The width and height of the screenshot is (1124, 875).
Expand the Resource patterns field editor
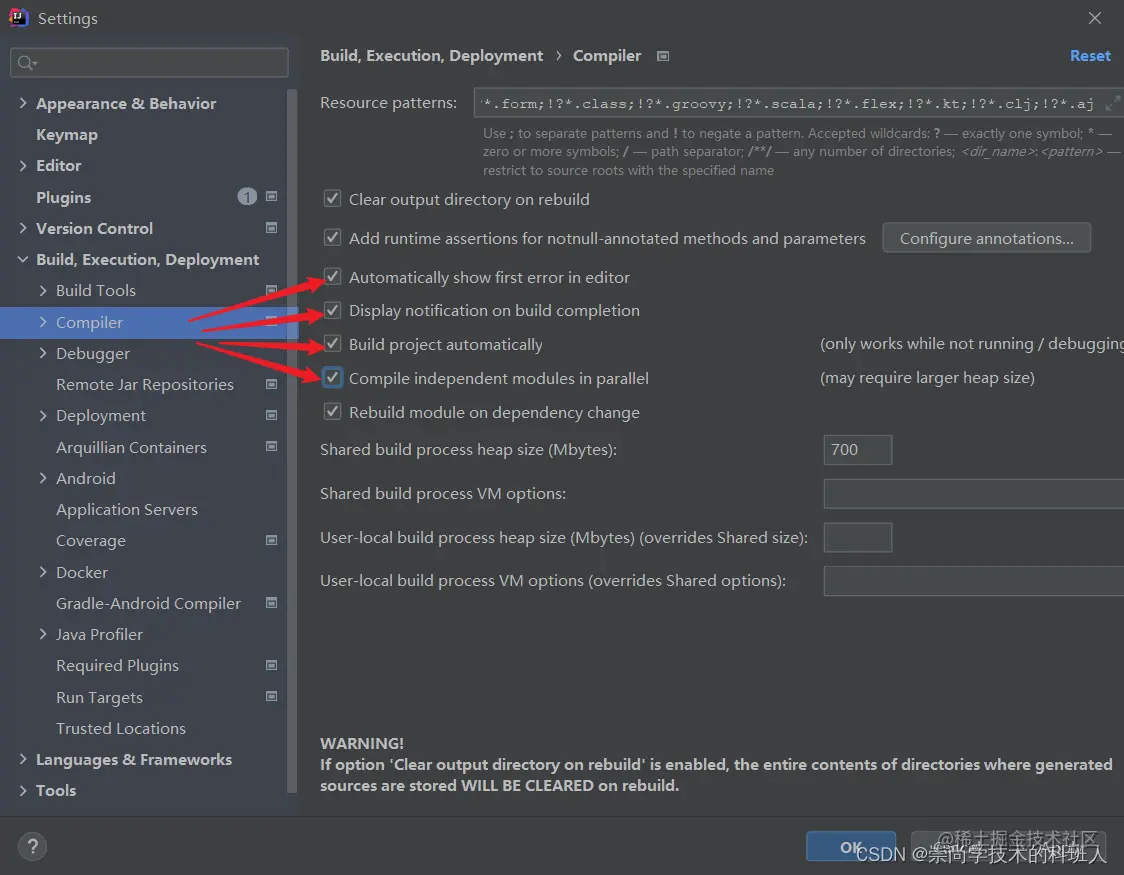pos(1112,103)
